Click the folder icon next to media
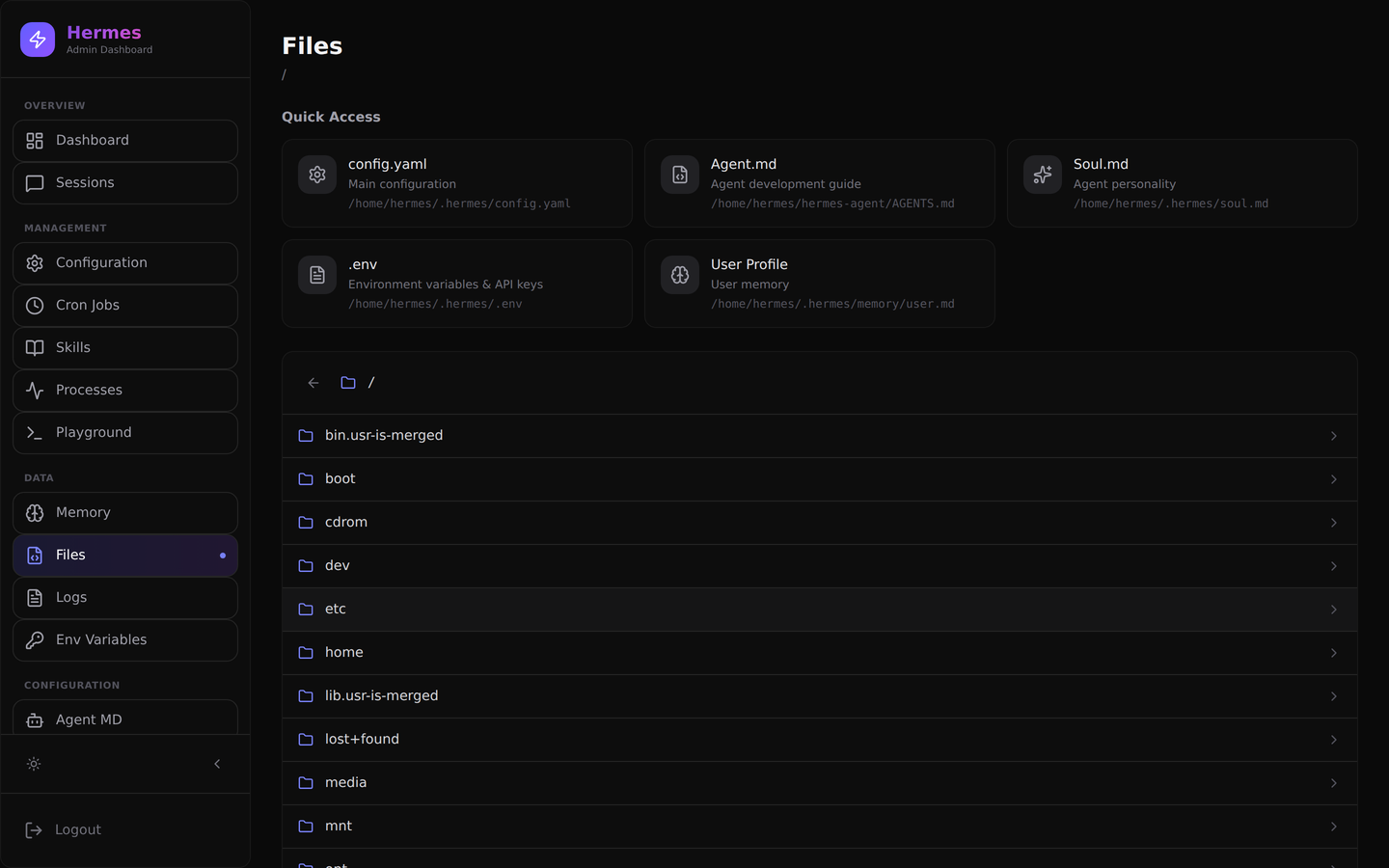This screenshot has width=1389, height=868. point(306,783)
